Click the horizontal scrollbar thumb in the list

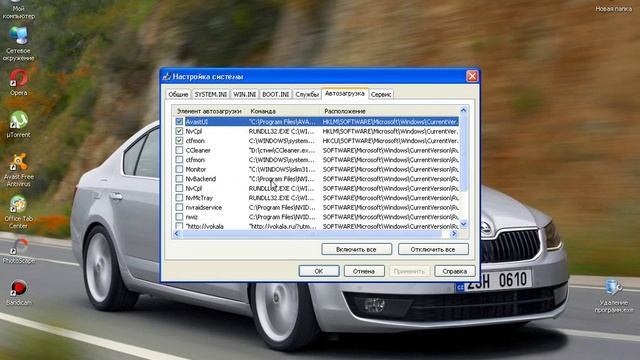[x=311, y=233]
